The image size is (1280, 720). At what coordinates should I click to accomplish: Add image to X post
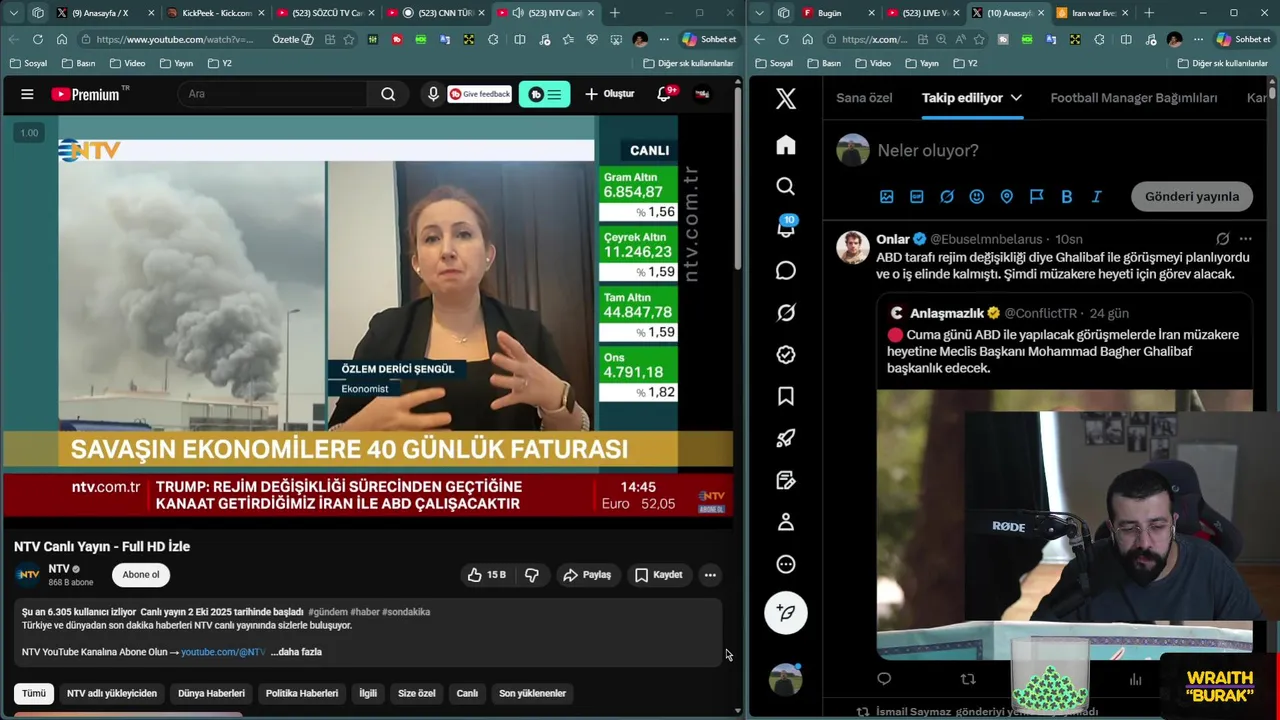tap(887, 197)
